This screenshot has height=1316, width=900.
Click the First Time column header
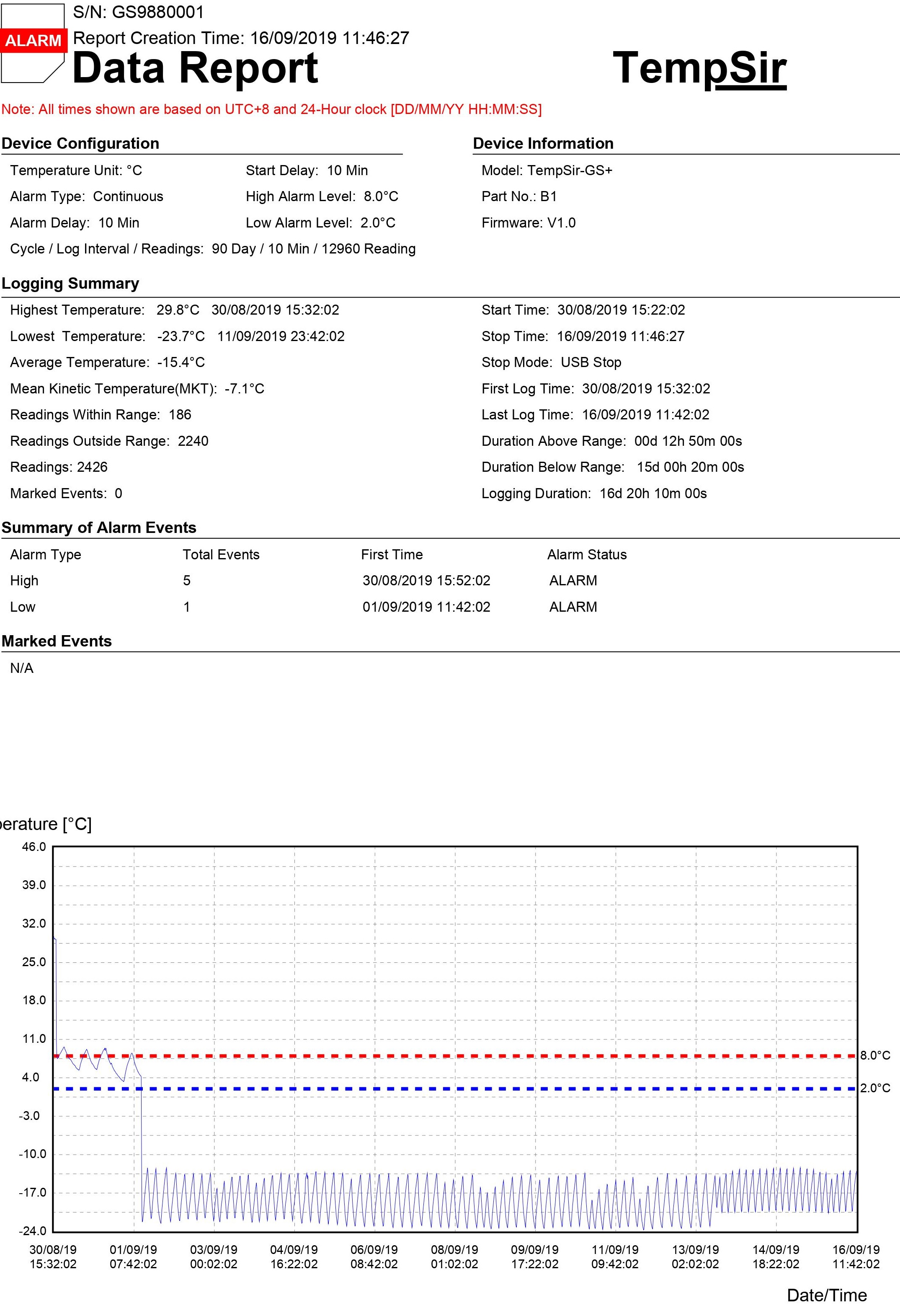tap(392, 554)
